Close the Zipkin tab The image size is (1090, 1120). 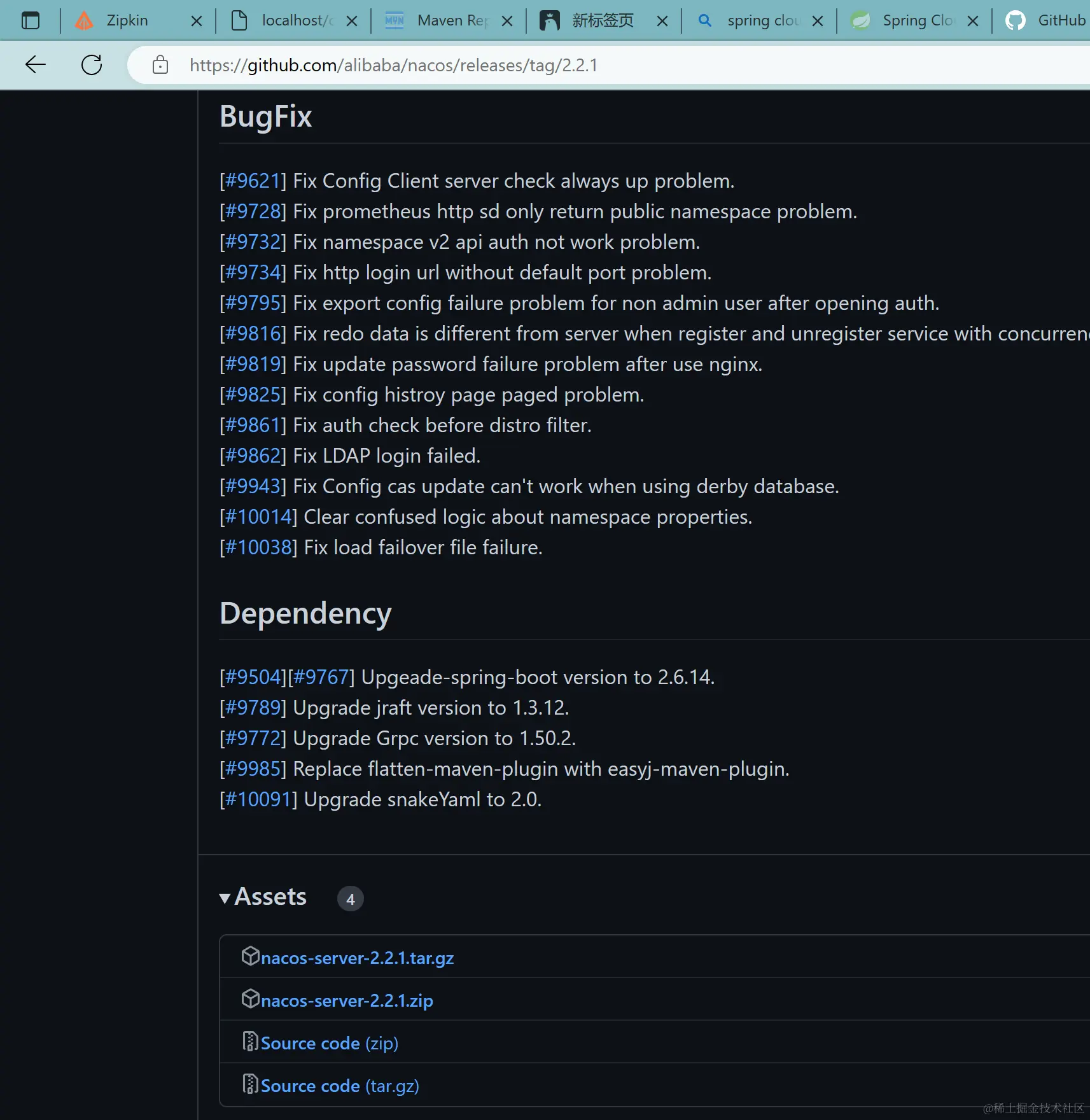point(197,21)
